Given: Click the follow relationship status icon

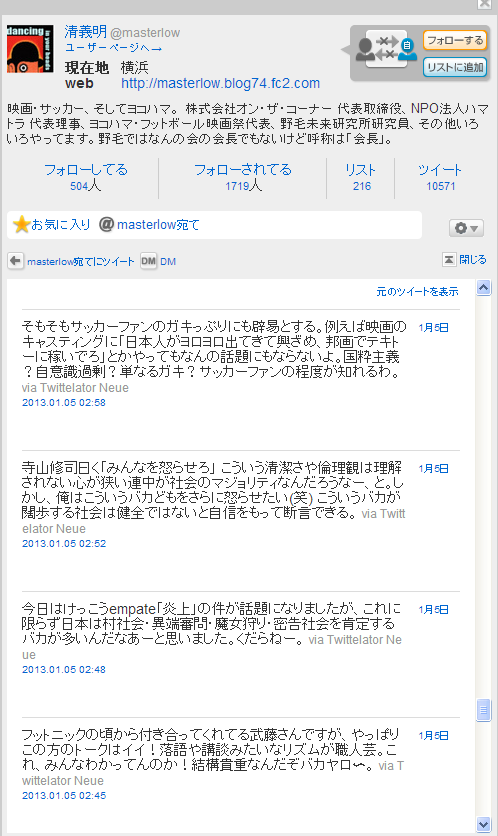Looking at the screenshot, I should pyautogui.click(x=387, y=49).
